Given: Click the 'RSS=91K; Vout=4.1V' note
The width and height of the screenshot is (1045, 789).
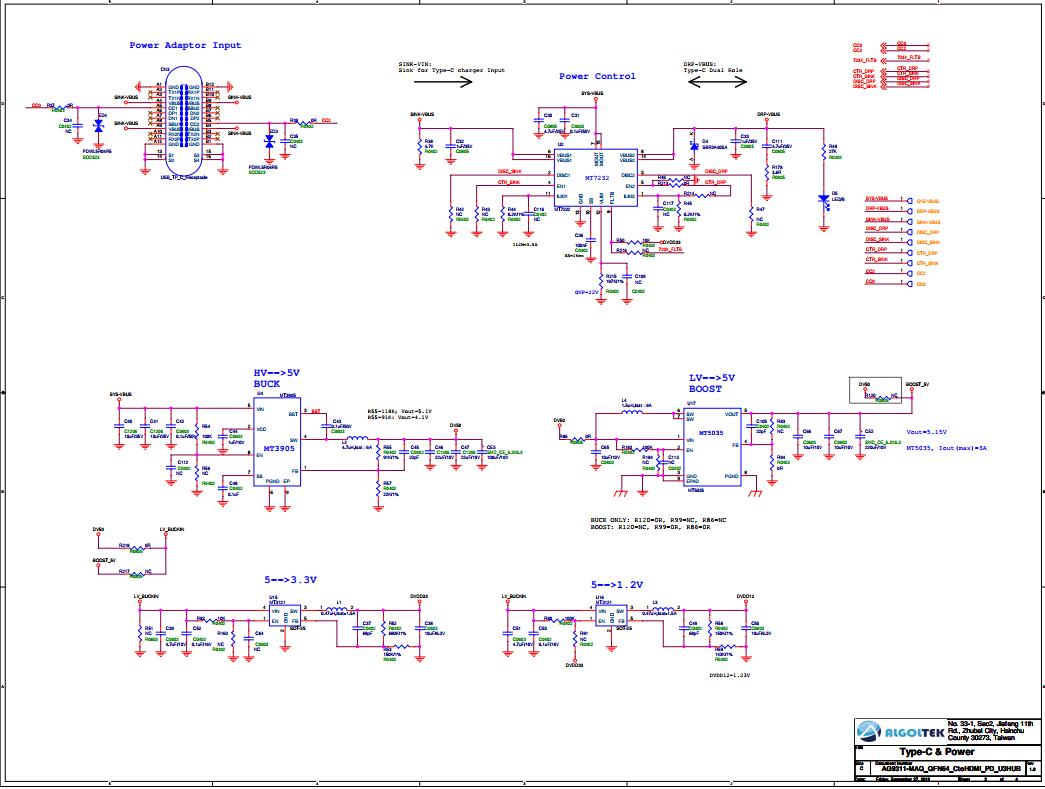Looking at the screenshot, I should click(398, 416).
